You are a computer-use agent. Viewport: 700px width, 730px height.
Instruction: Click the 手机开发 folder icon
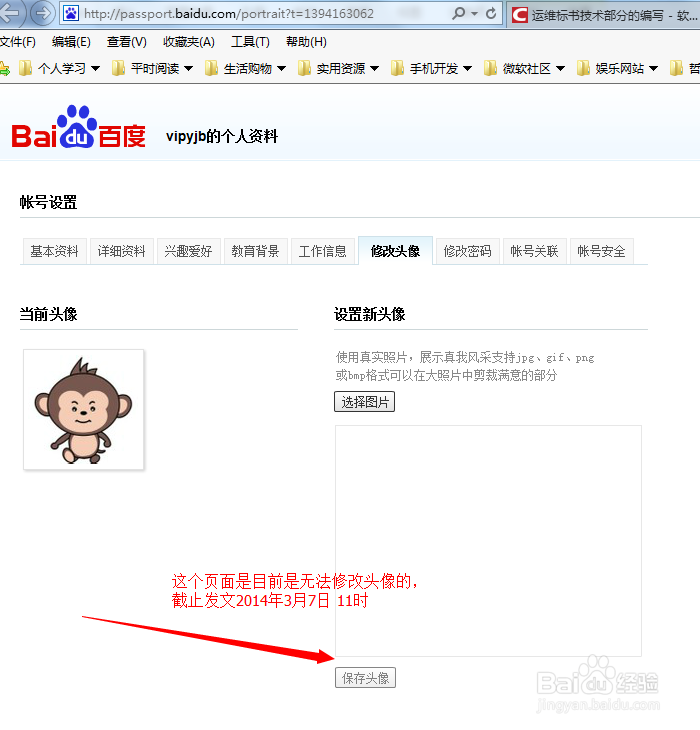[x=397, y=68]
